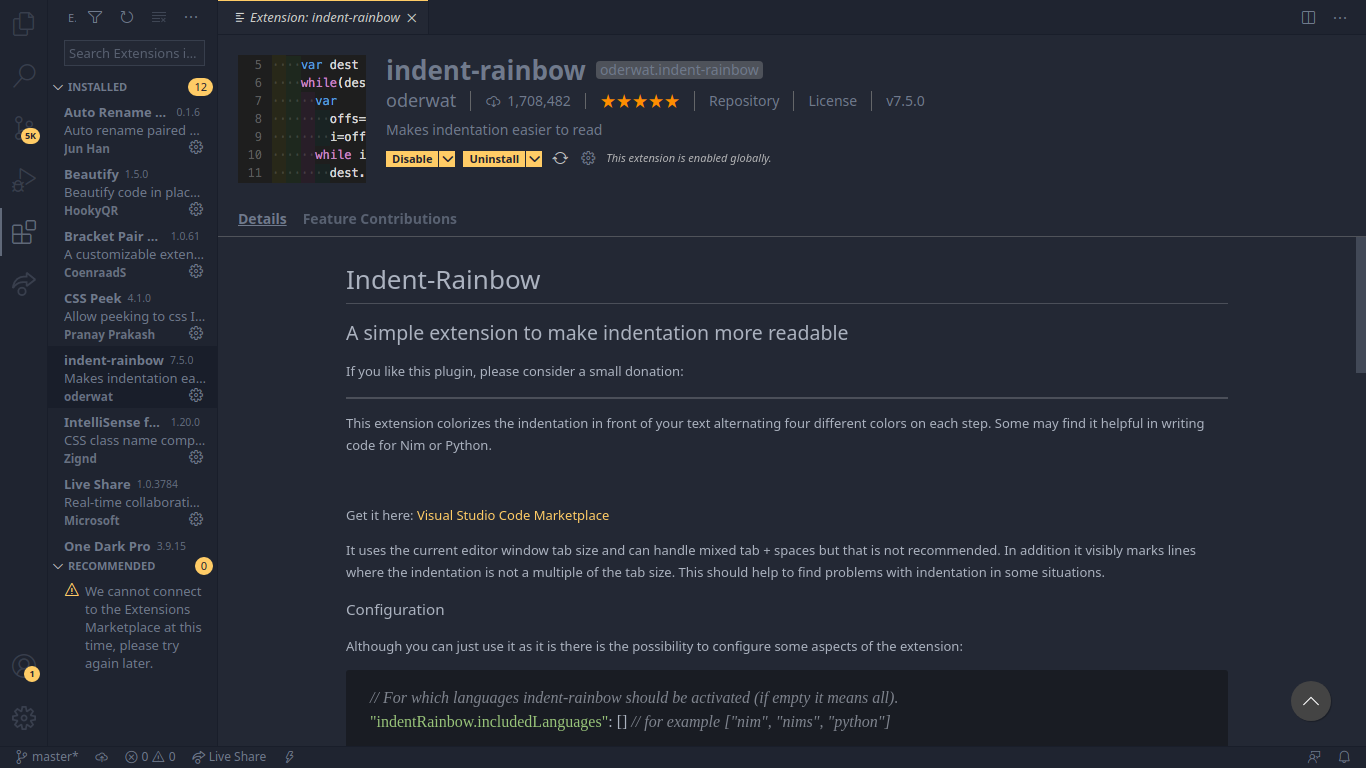Uninstall the indent-rainbow extension
Viewport: 1366px width, 768px height.
(x=494, y=159)
